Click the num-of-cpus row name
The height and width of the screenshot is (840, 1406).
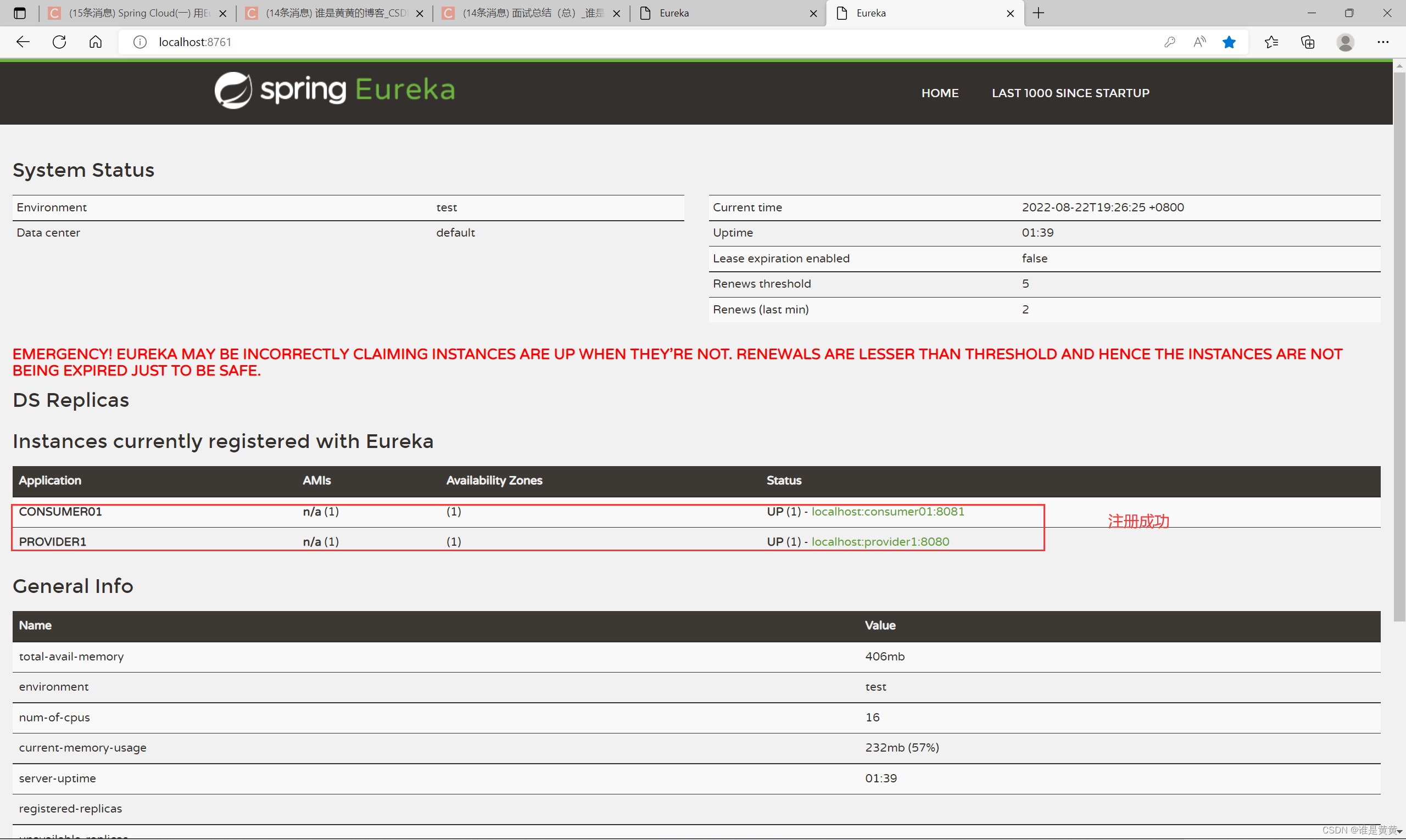tap(54, 717)
